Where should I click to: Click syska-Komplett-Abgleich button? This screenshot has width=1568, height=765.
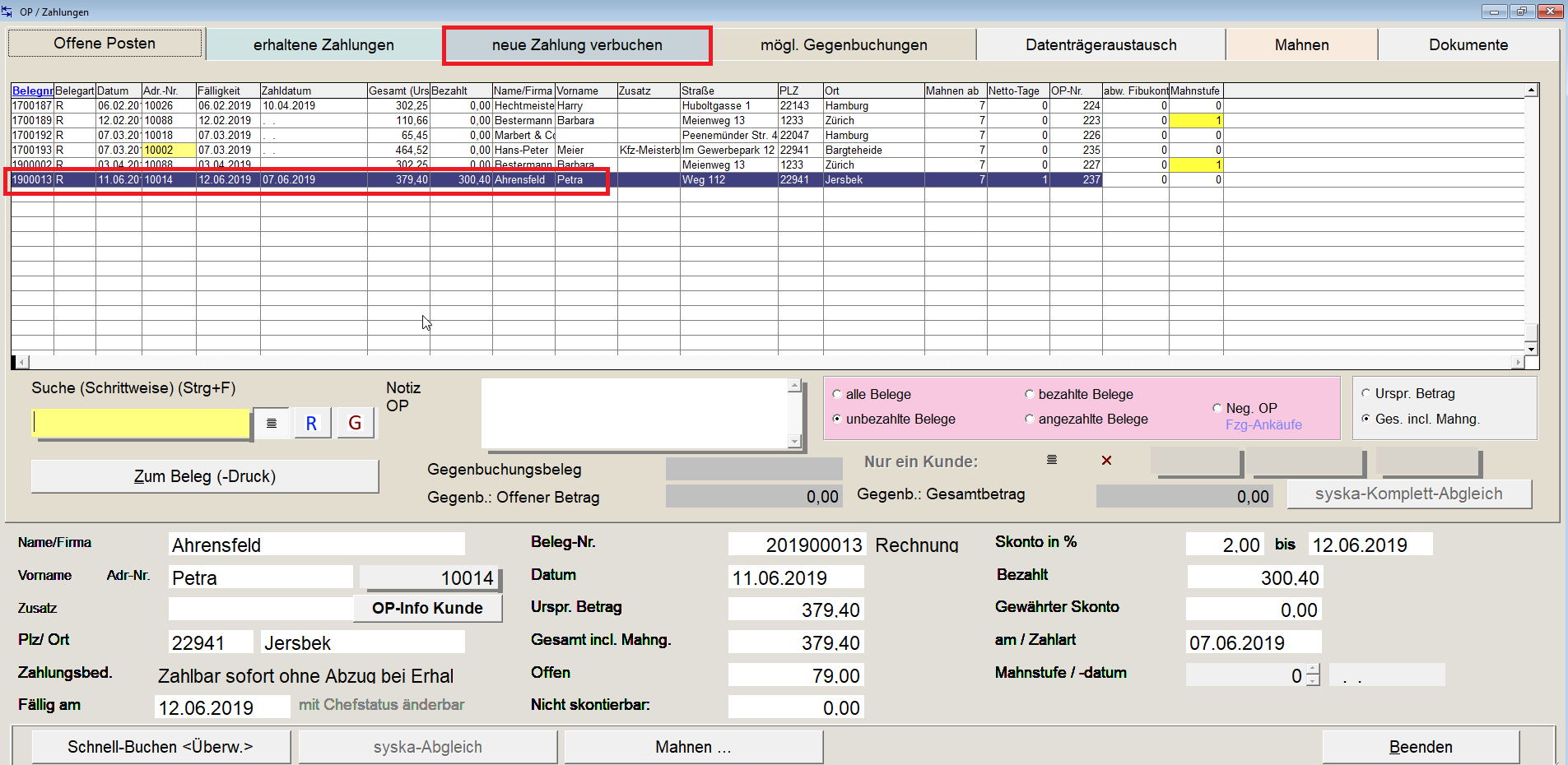(x=1409, y=494)
